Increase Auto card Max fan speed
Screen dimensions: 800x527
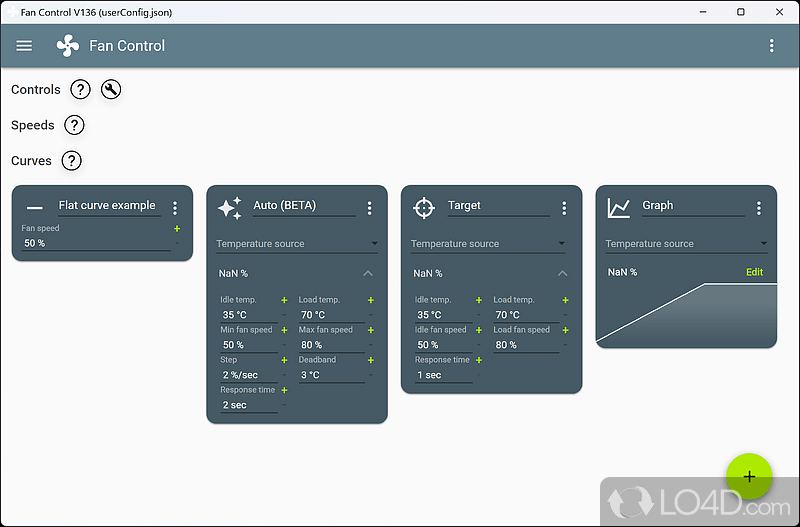click(371, 330)
